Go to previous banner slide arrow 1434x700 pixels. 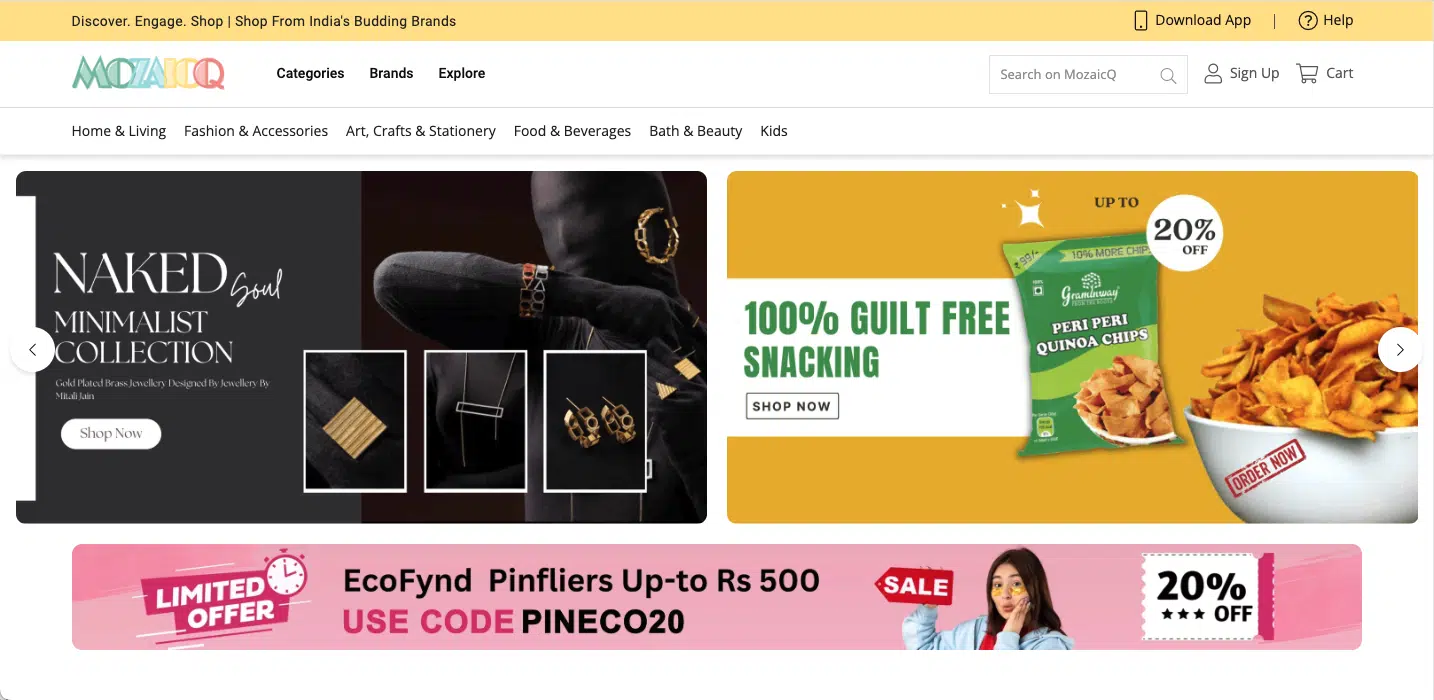pyautogui.click(x=32, y=349)
